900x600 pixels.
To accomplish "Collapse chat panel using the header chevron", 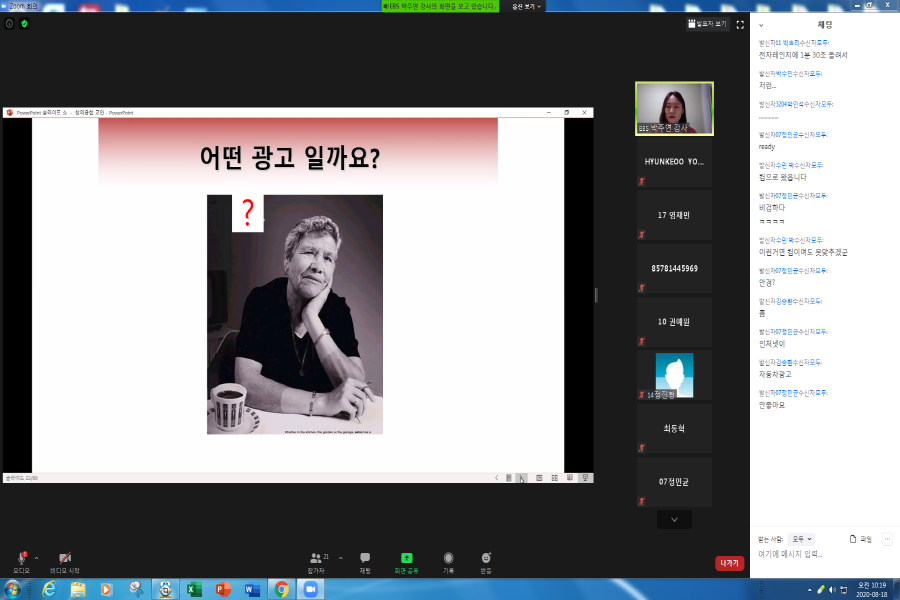I will pyautogui.click(x=761, y=25).
